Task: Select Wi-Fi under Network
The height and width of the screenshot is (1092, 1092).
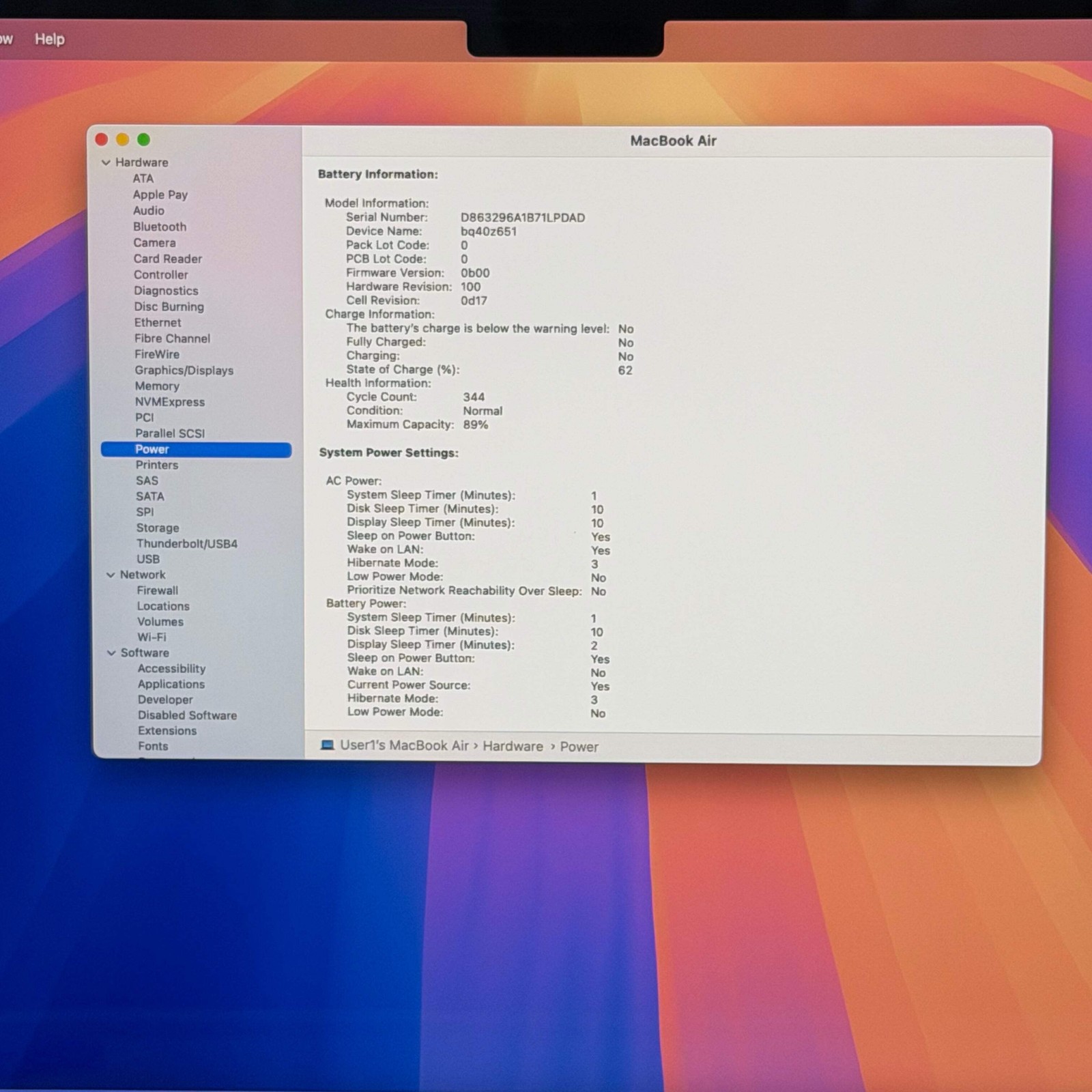Action: tap(152, 637)
